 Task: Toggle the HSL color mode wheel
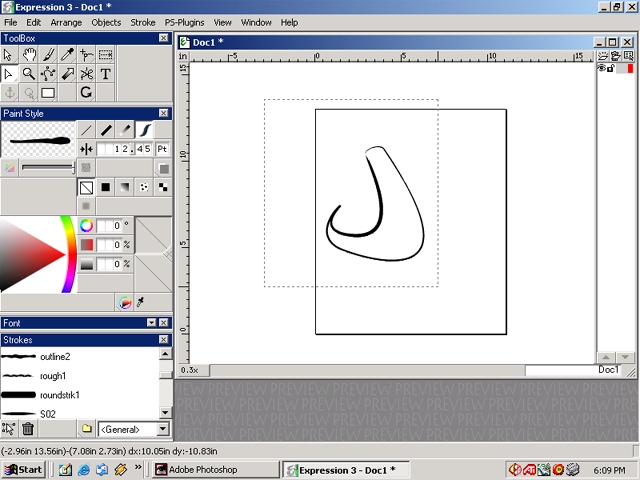coord(86,225)
